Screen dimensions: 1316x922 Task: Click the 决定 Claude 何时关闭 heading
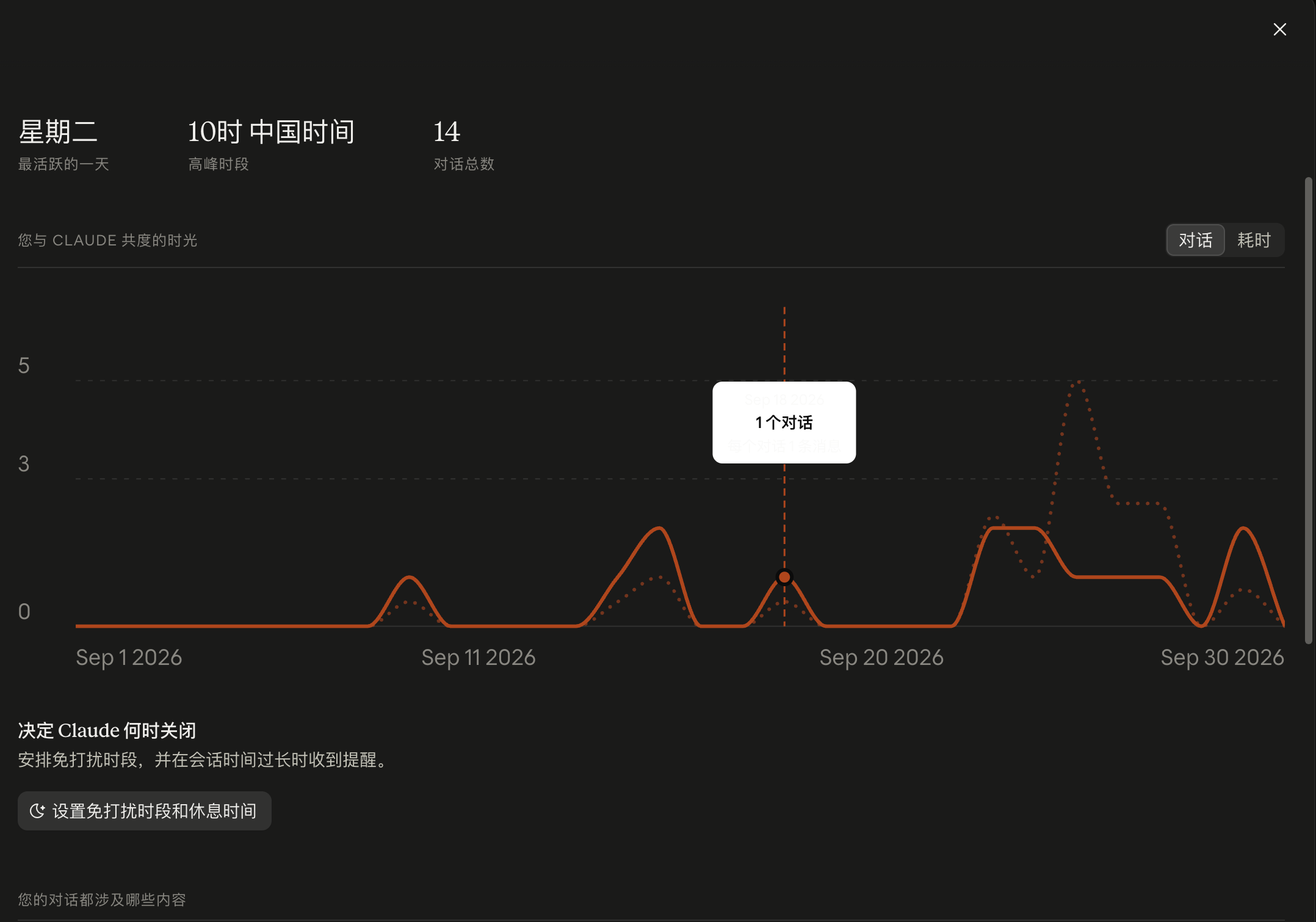(107, 730)
